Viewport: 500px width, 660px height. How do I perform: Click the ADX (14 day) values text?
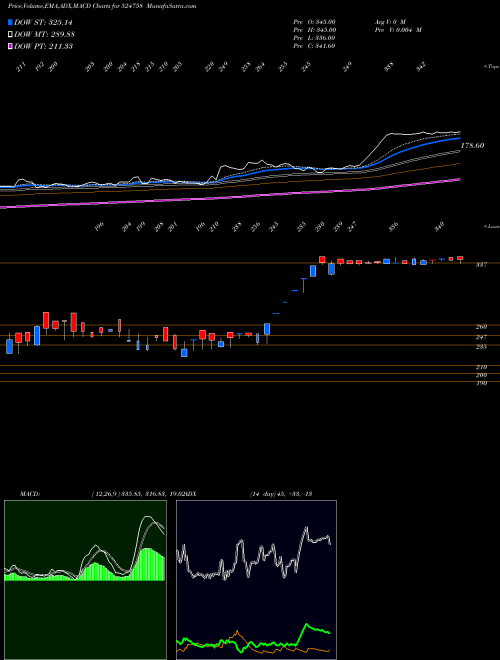(x=280, y=494)
